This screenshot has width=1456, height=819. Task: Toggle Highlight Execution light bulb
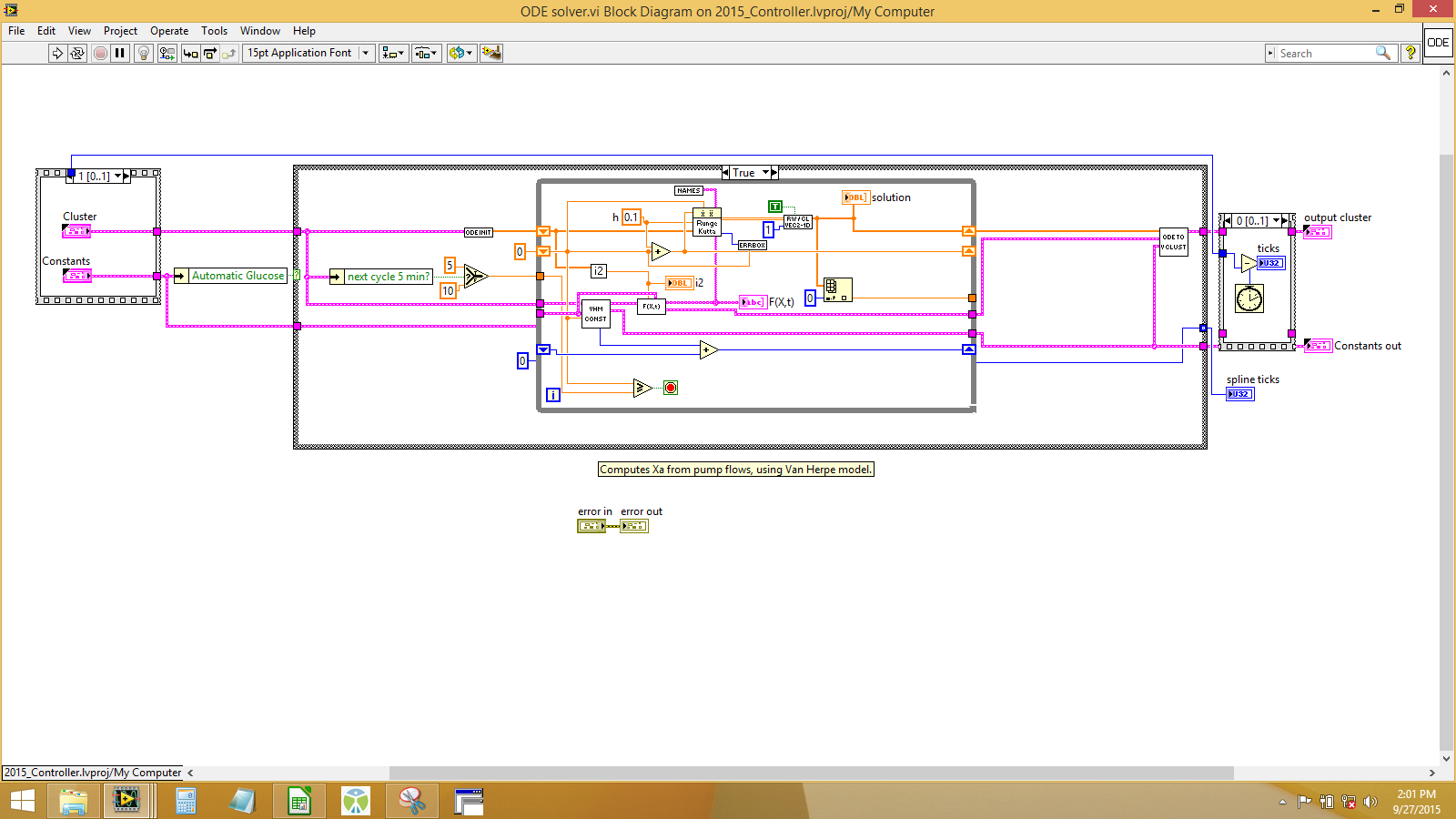click(143, 53)
